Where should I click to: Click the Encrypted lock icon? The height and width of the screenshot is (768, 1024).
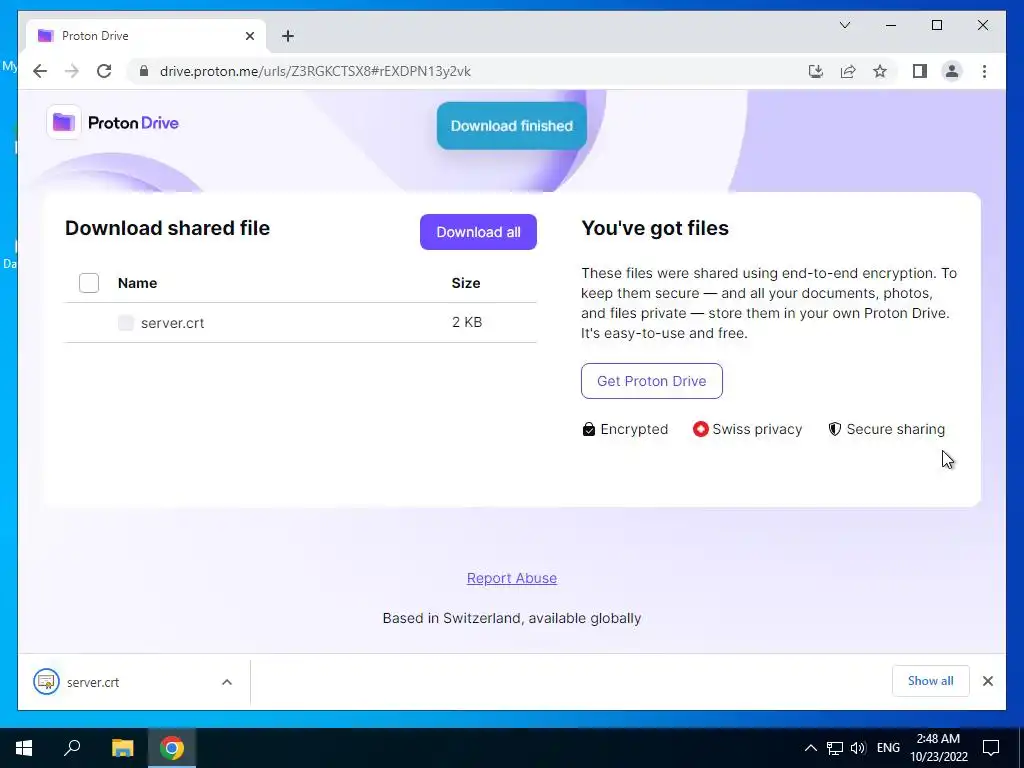coord(588,429)
